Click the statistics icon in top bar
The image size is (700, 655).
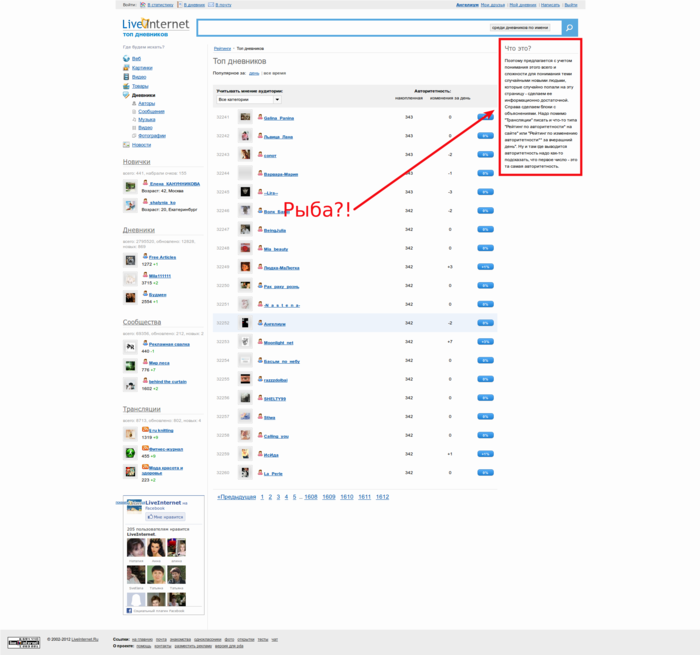[x=143, y=4]
